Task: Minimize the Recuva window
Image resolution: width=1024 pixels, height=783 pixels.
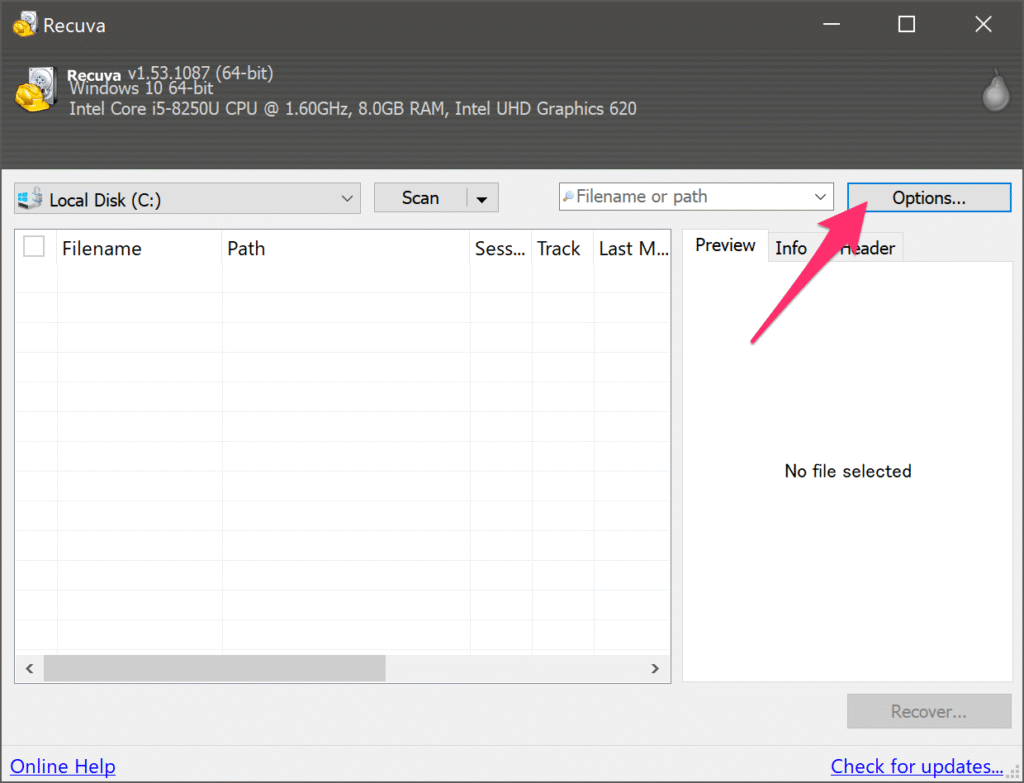Action: (x=831, y=25)
